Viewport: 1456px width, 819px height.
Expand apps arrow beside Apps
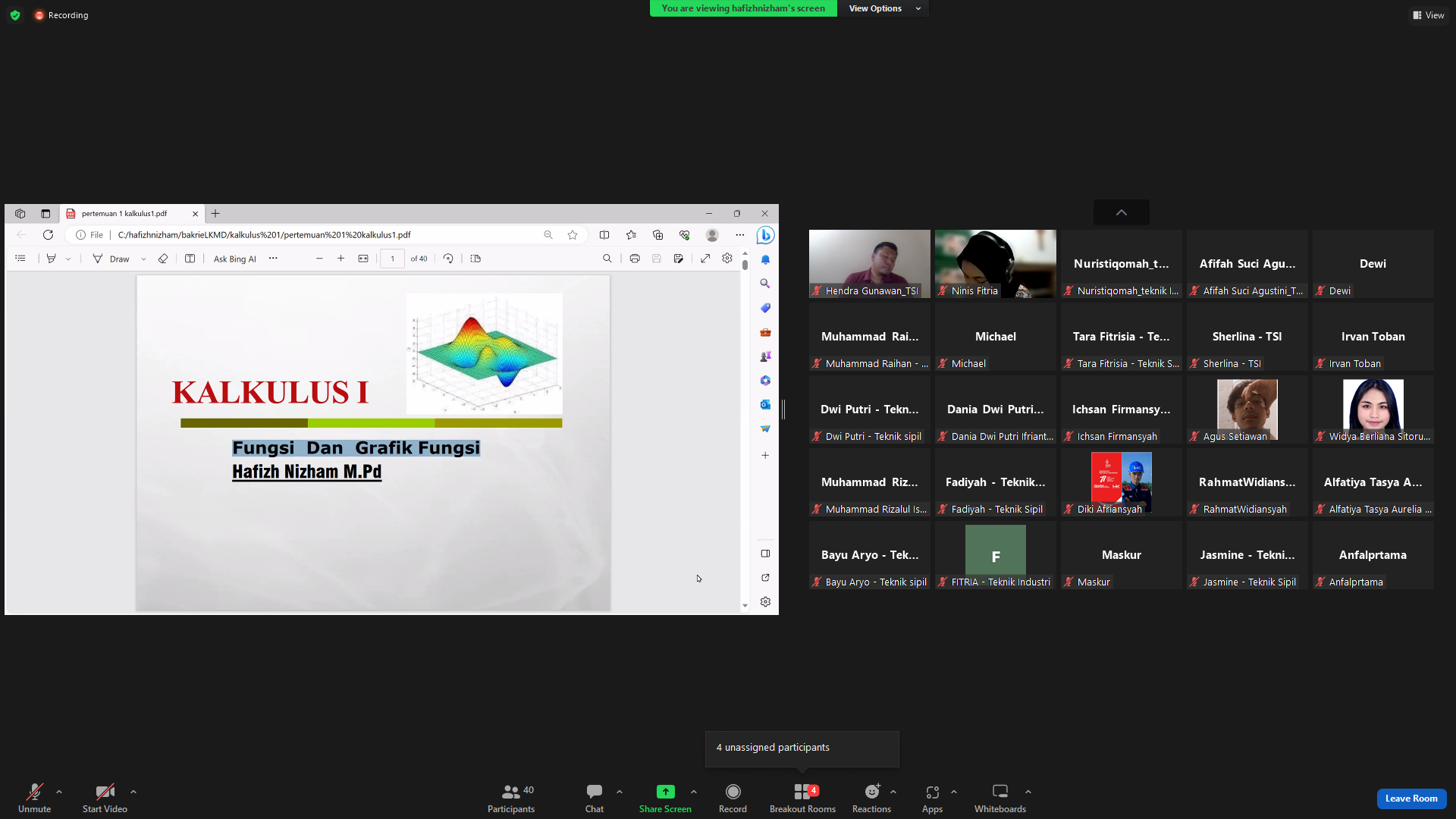tap(954, 792)
